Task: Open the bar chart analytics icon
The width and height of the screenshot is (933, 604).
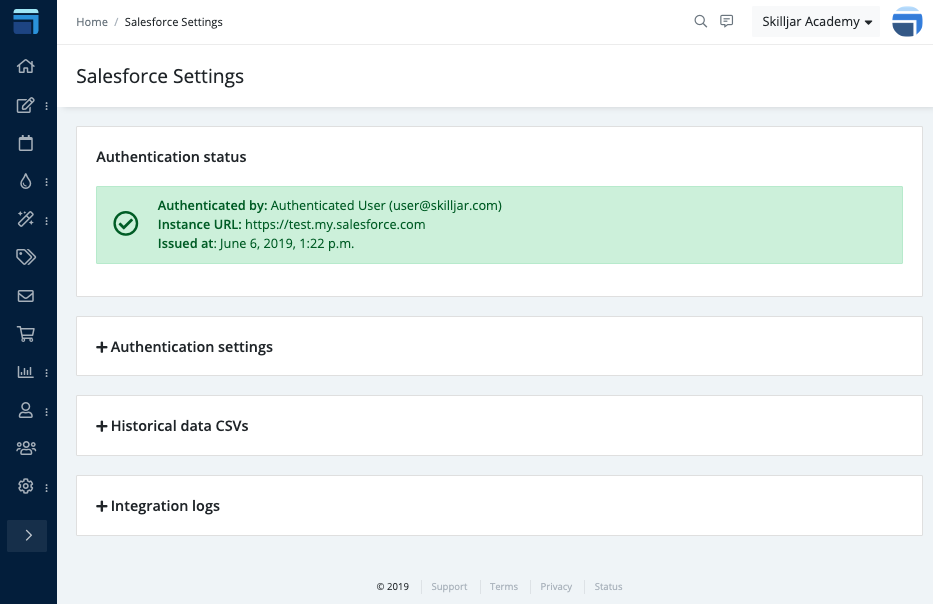Action: [26, 372]
